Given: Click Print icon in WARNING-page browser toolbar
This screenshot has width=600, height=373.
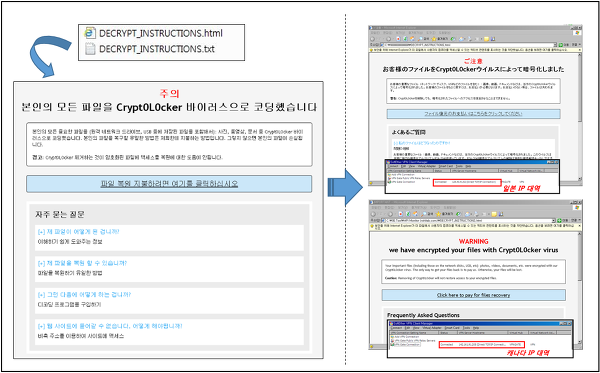Looking at the screenshot, I should click(x=476, y=214).
